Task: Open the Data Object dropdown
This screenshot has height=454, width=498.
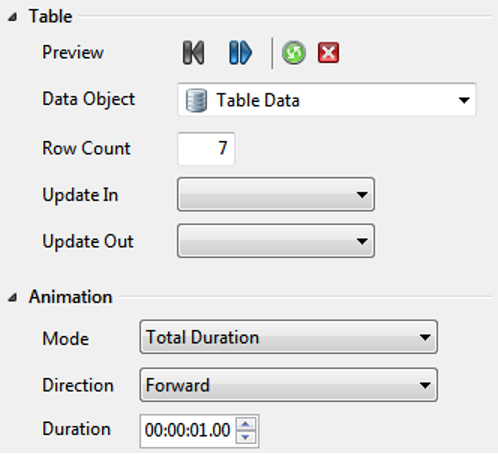Action: 327,100
